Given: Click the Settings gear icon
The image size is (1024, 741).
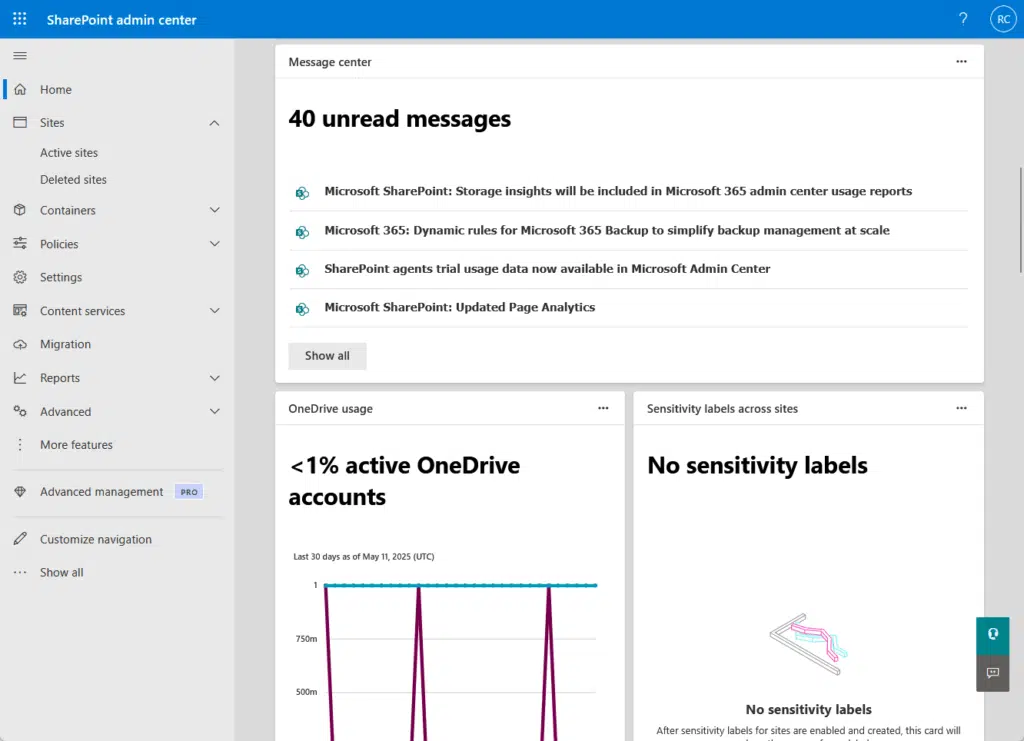Looking at the screenshot, I should pyautogui.click(x=20, y=277).
